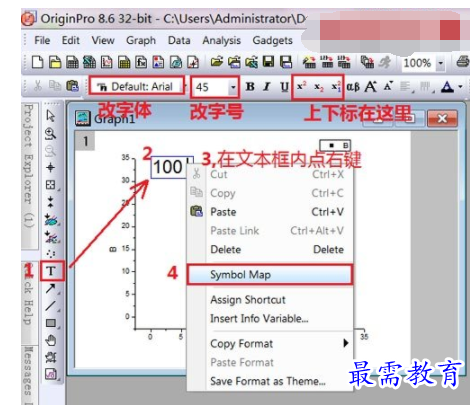Choose Paste in the context menu
Image resolution: width=470 pixels, height=405 pixels.
click(x=270, y=212)
